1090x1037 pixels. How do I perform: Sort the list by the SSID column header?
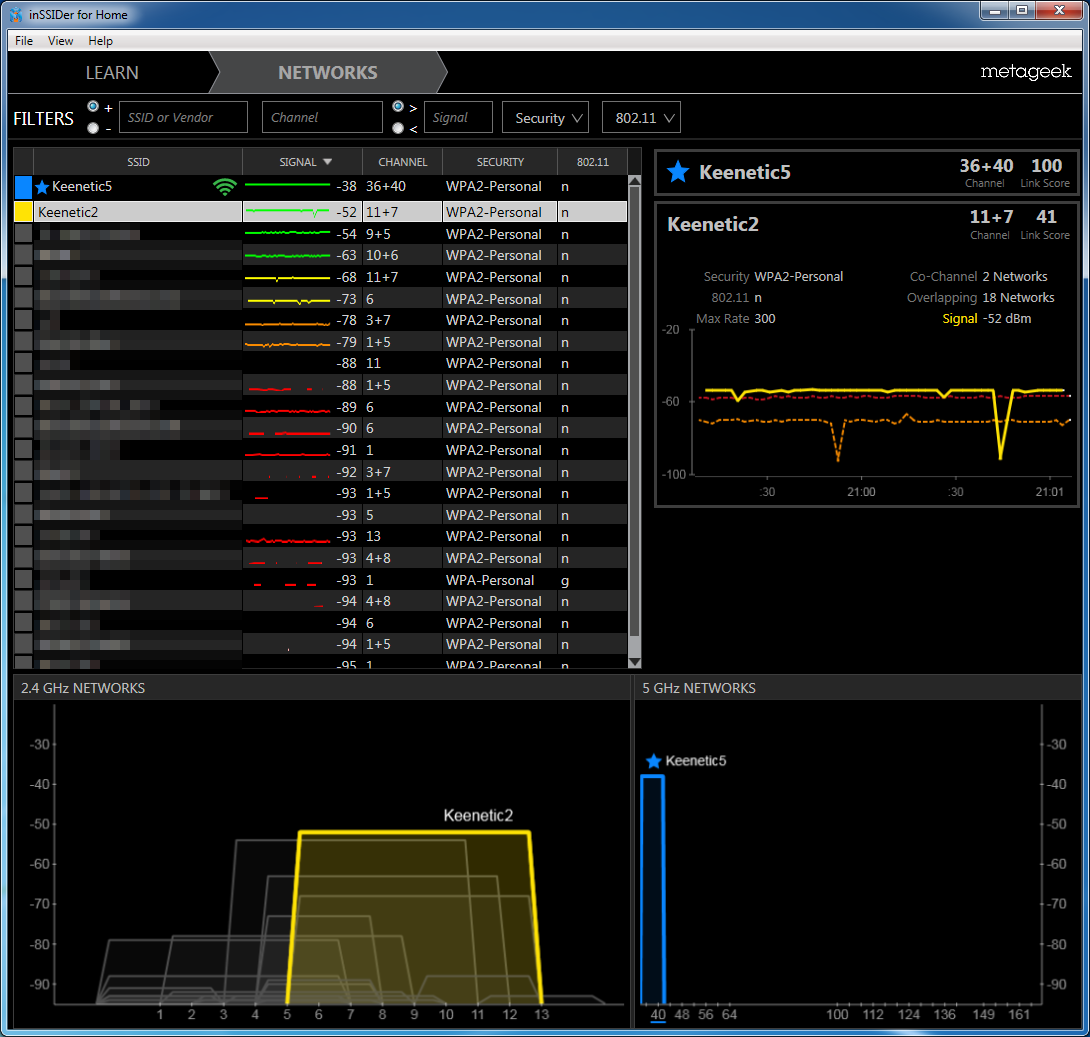[x=138, y=162]
